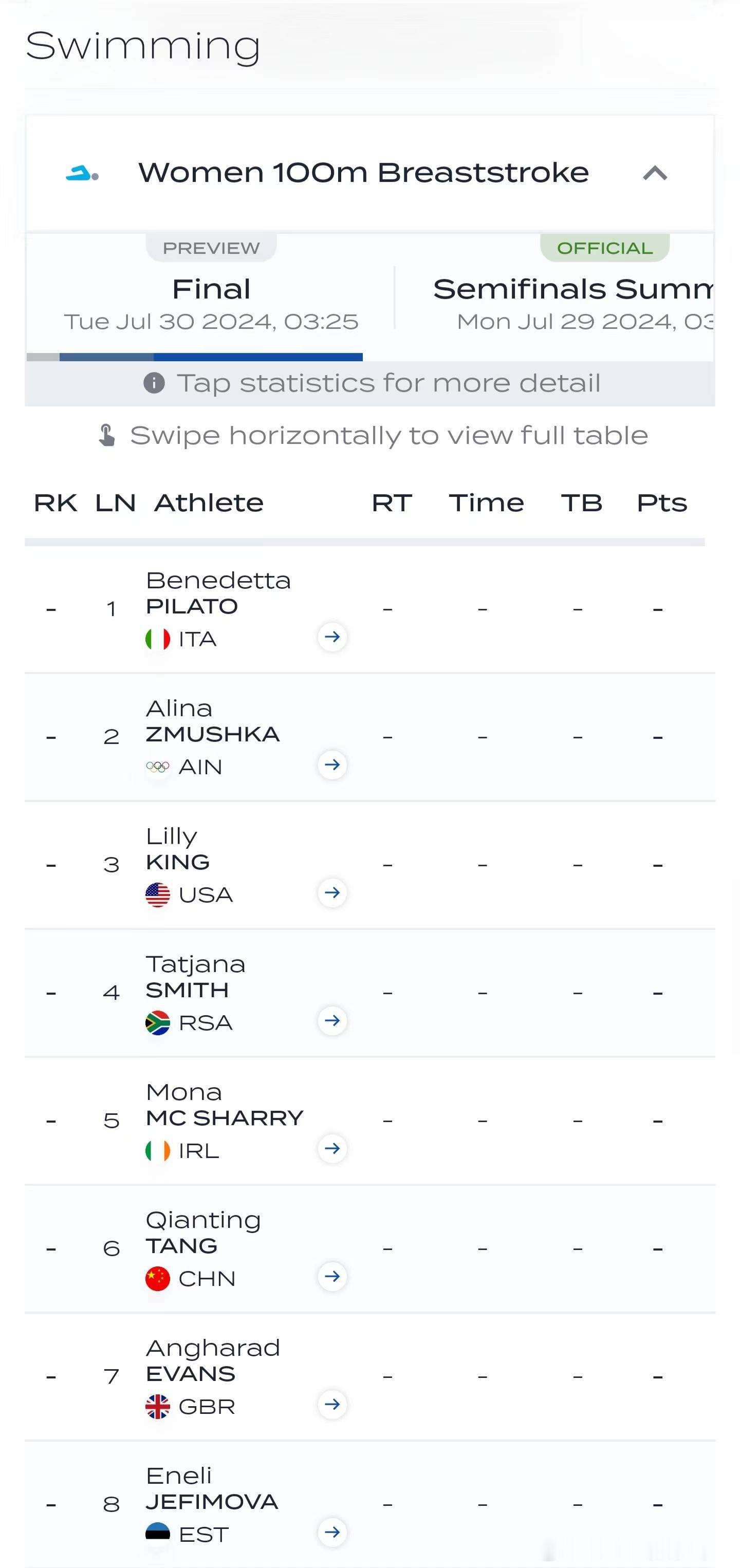
Task: Open Tatjana Smith's detail arrow icon
Action: [x=332, y=1020]
